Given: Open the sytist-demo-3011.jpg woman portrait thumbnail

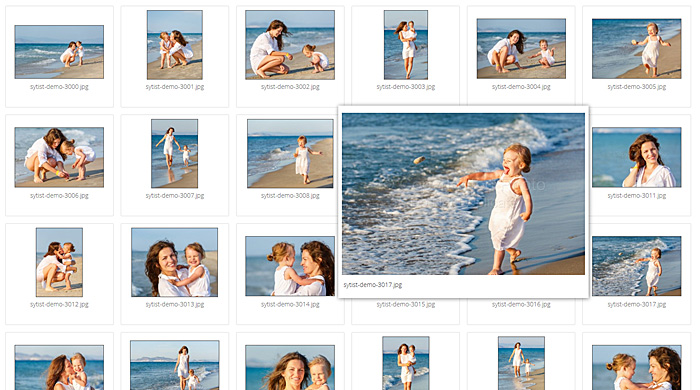Looking at the screenshot, I should tap(637, 157).
